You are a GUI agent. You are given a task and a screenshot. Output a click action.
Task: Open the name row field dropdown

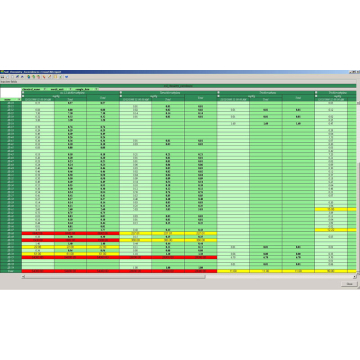19,99
